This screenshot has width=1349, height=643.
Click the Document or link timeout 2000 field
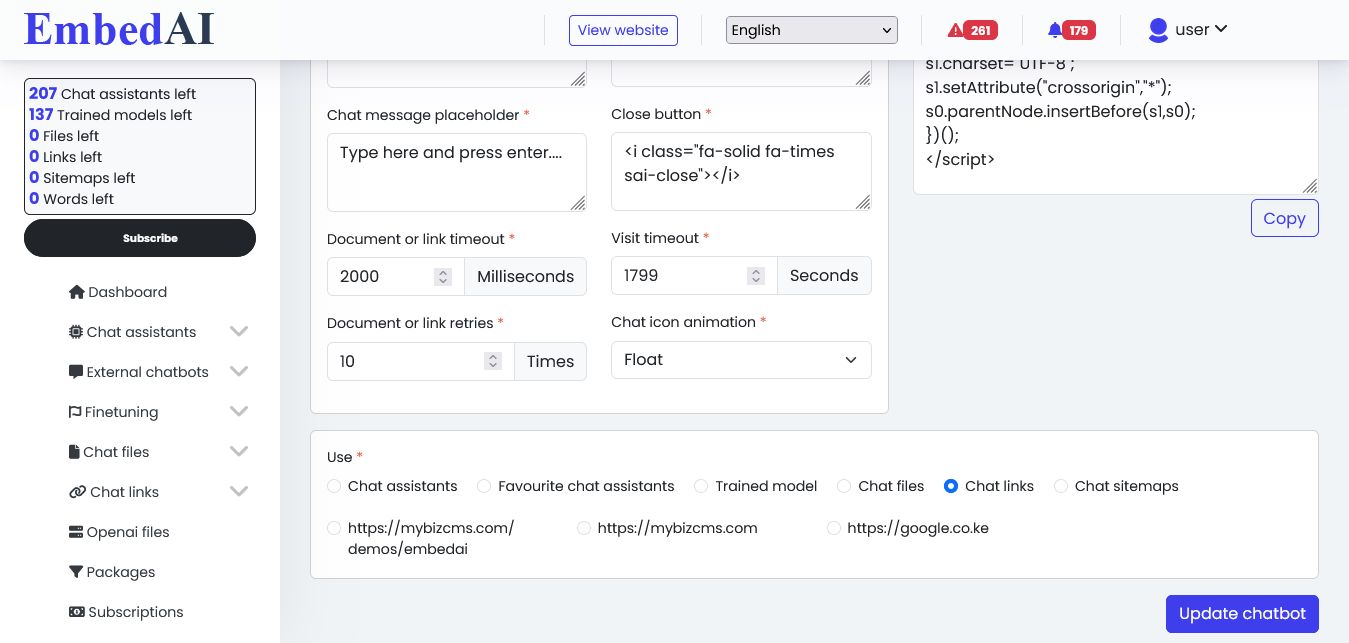[395, 277]
